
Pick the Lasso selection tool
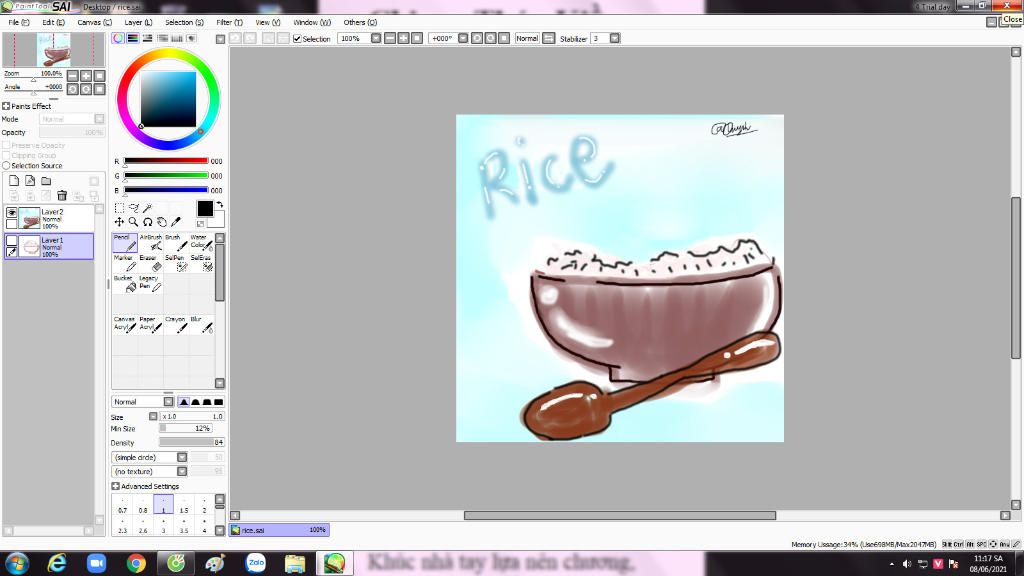[x=133, y=208]
